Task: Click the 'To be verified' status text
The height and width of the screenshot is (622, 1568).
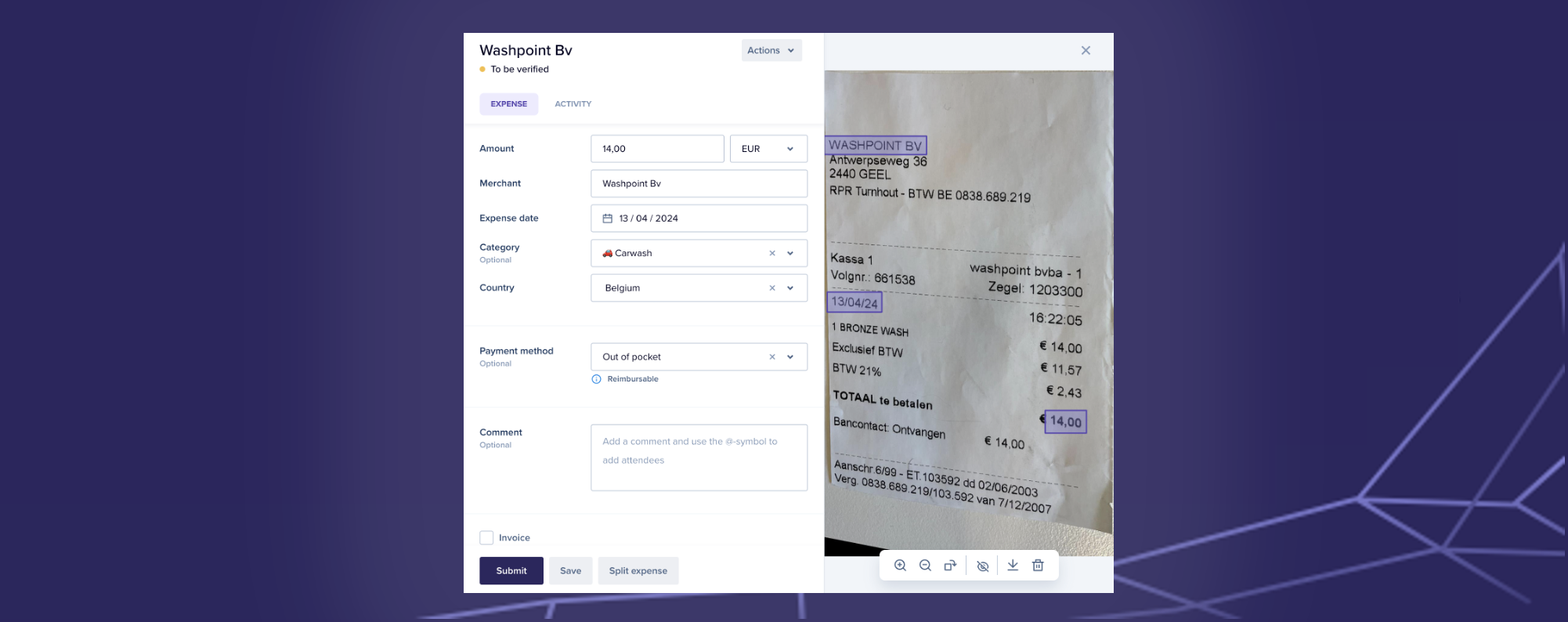Action: [x=519, y=69]
